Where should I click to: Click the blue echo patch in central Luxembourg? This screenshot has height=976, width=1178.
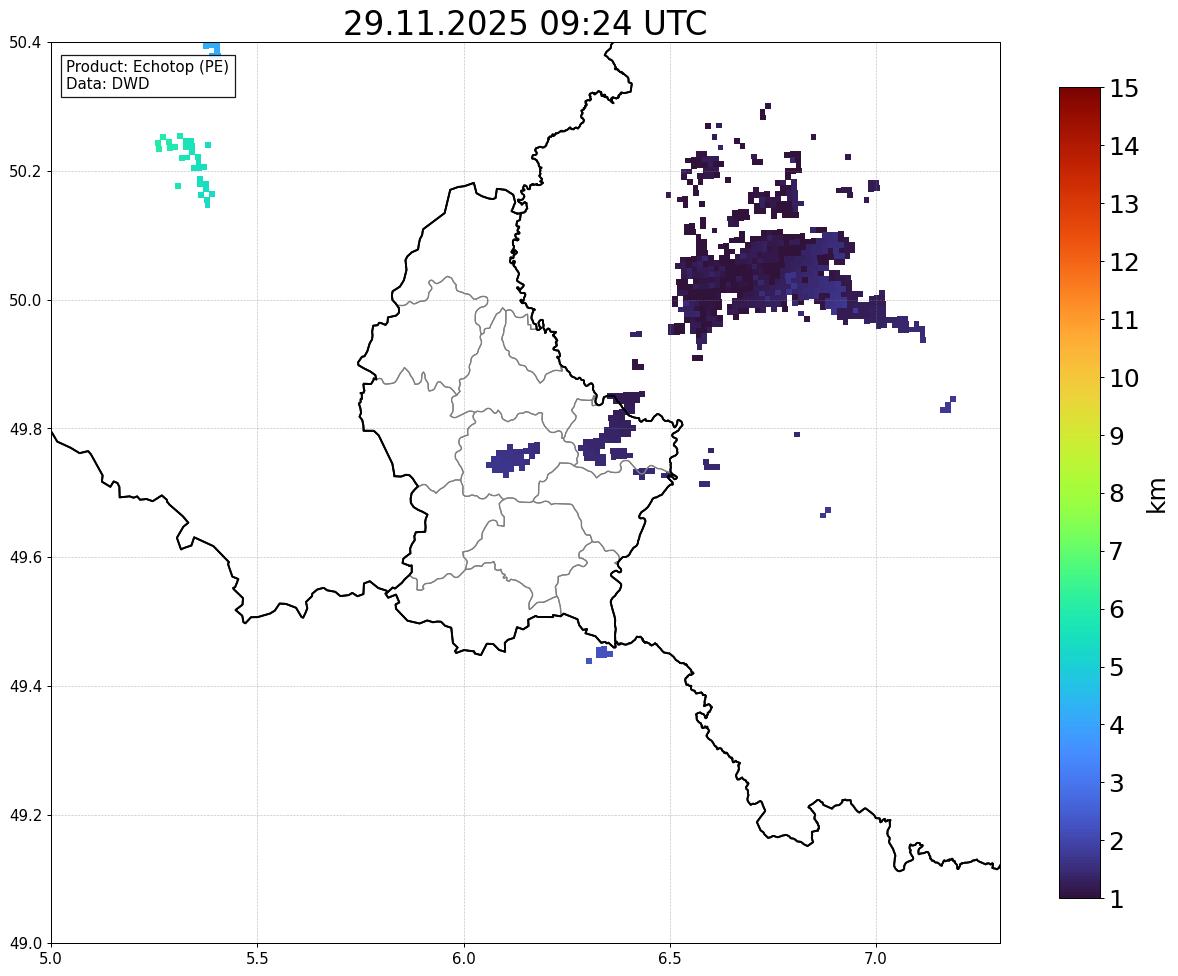(x=513, y=459)
